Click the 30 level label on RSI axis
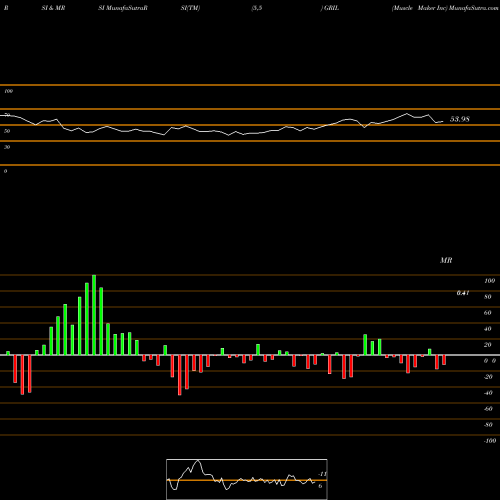The width and height of the screenshot is (500, 500). coord(7,147)
